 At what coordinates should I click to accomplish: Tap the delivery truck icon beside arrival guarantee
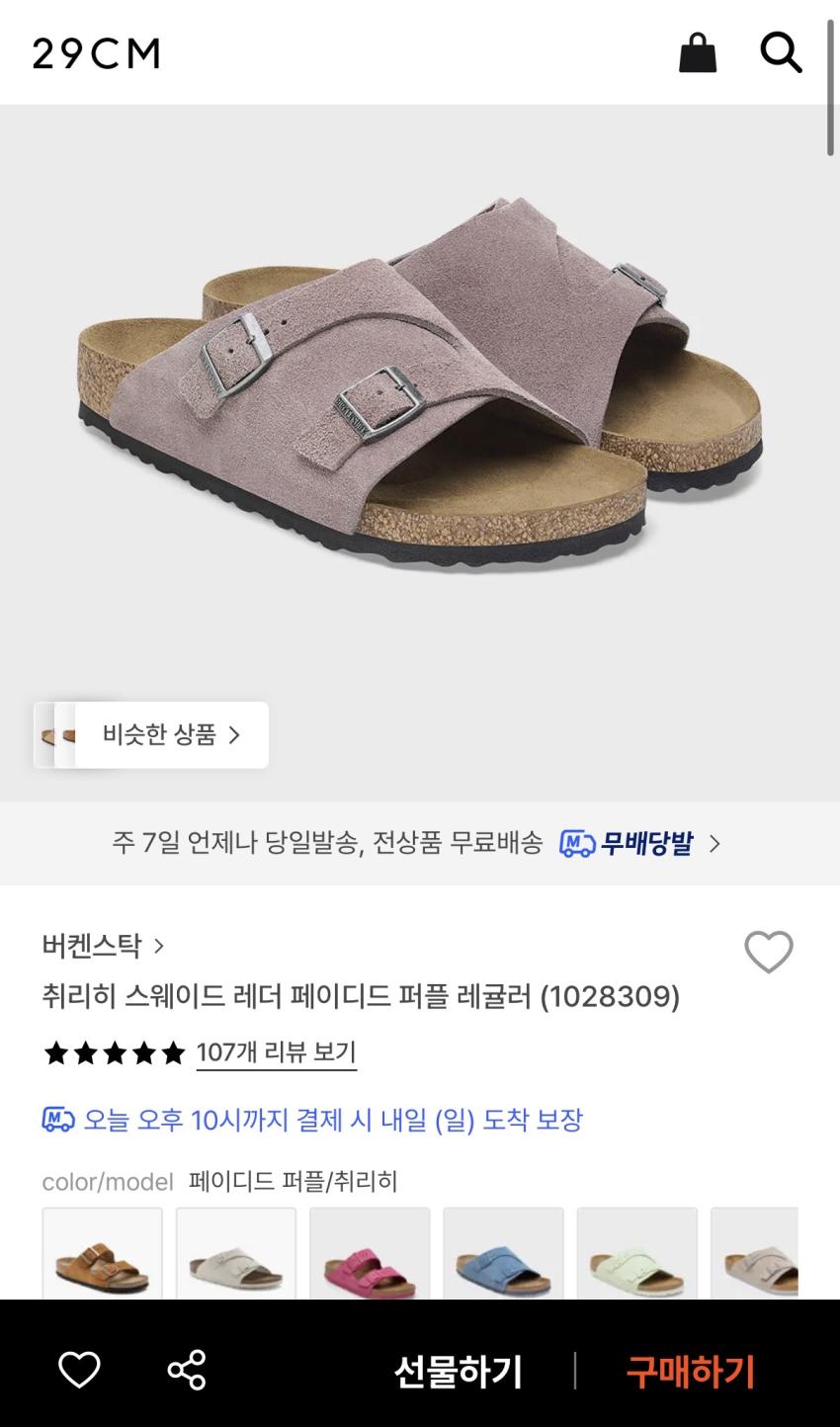point(58,1120)
